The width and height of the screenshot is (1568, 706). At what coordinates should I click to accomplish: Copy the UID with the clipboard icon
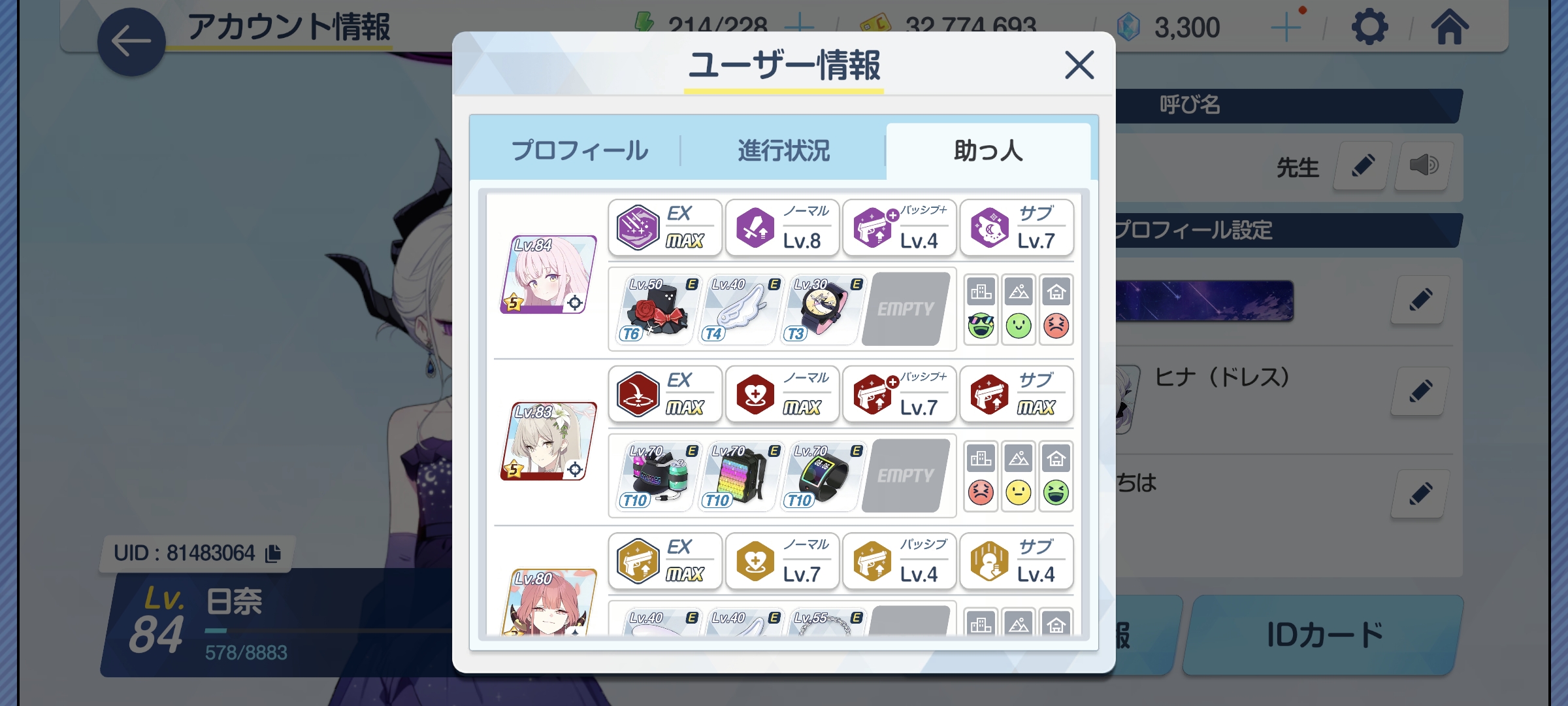[273, 553]
